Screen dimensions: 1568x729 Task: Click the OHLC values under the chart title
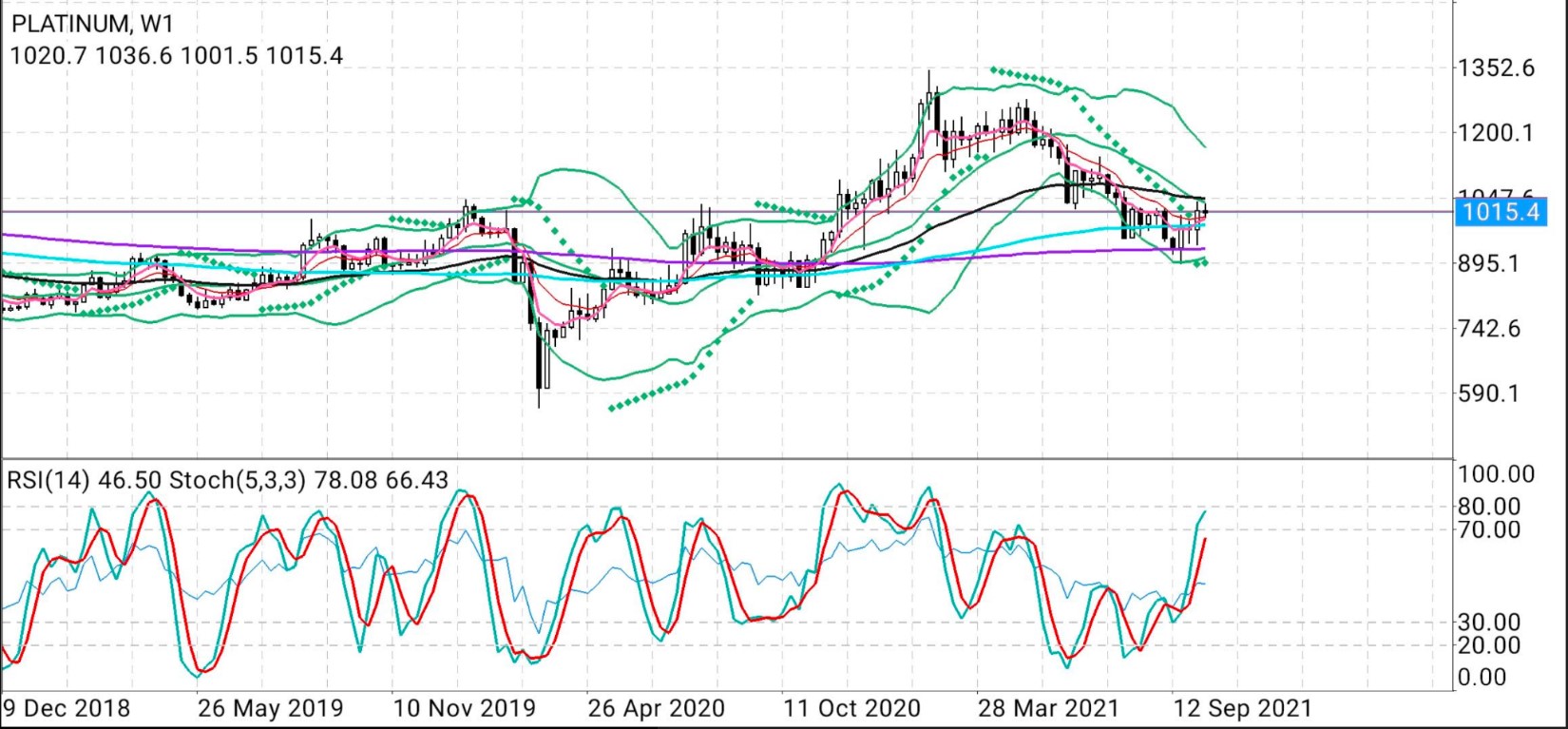[176, 55]
